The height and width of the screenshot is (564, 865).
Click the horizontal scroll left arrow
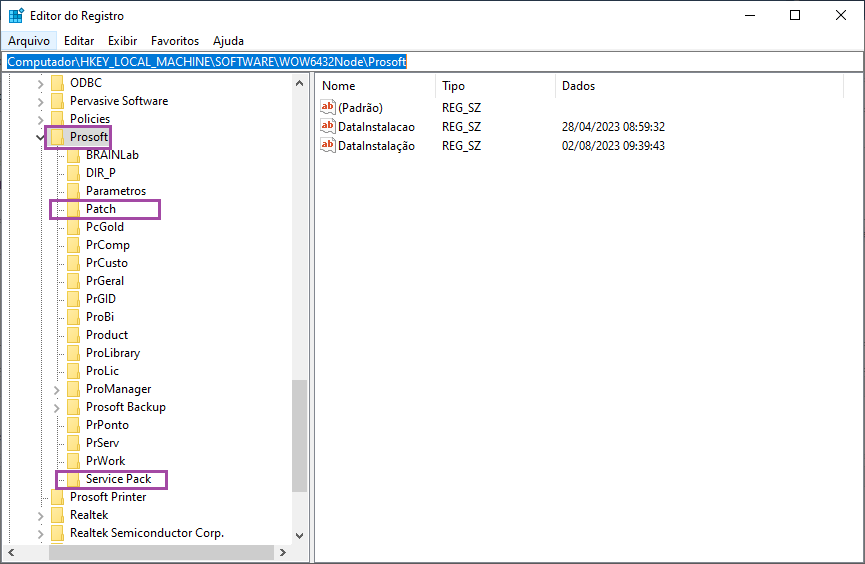(x=11, y=552)
